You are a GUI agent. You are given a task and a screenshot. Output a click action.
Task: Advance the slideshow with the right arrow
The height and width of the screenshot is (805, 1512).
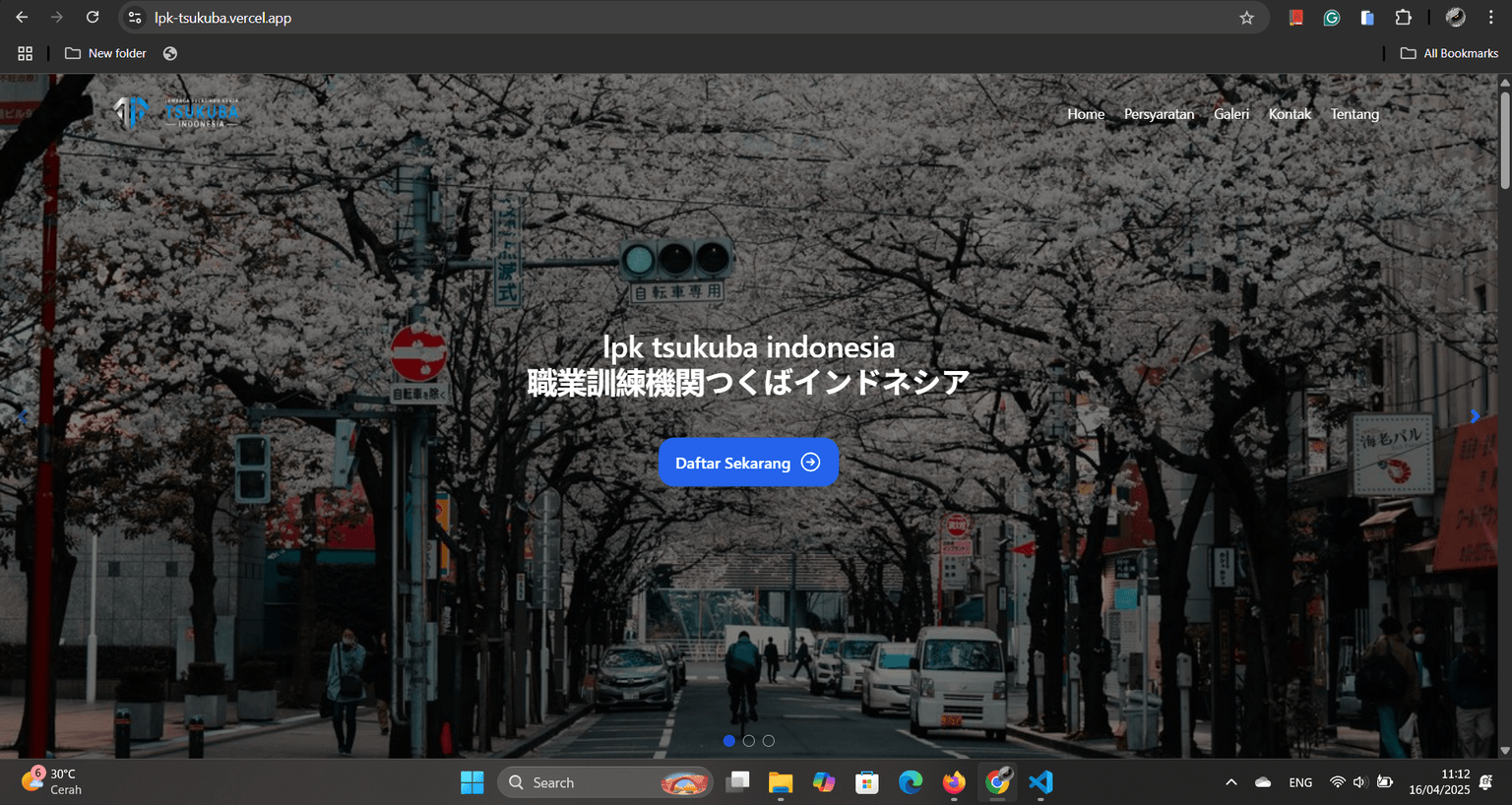1475,415
